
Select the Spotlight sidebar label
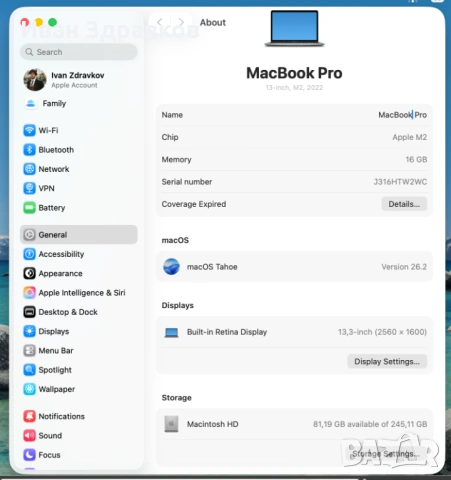55,370
